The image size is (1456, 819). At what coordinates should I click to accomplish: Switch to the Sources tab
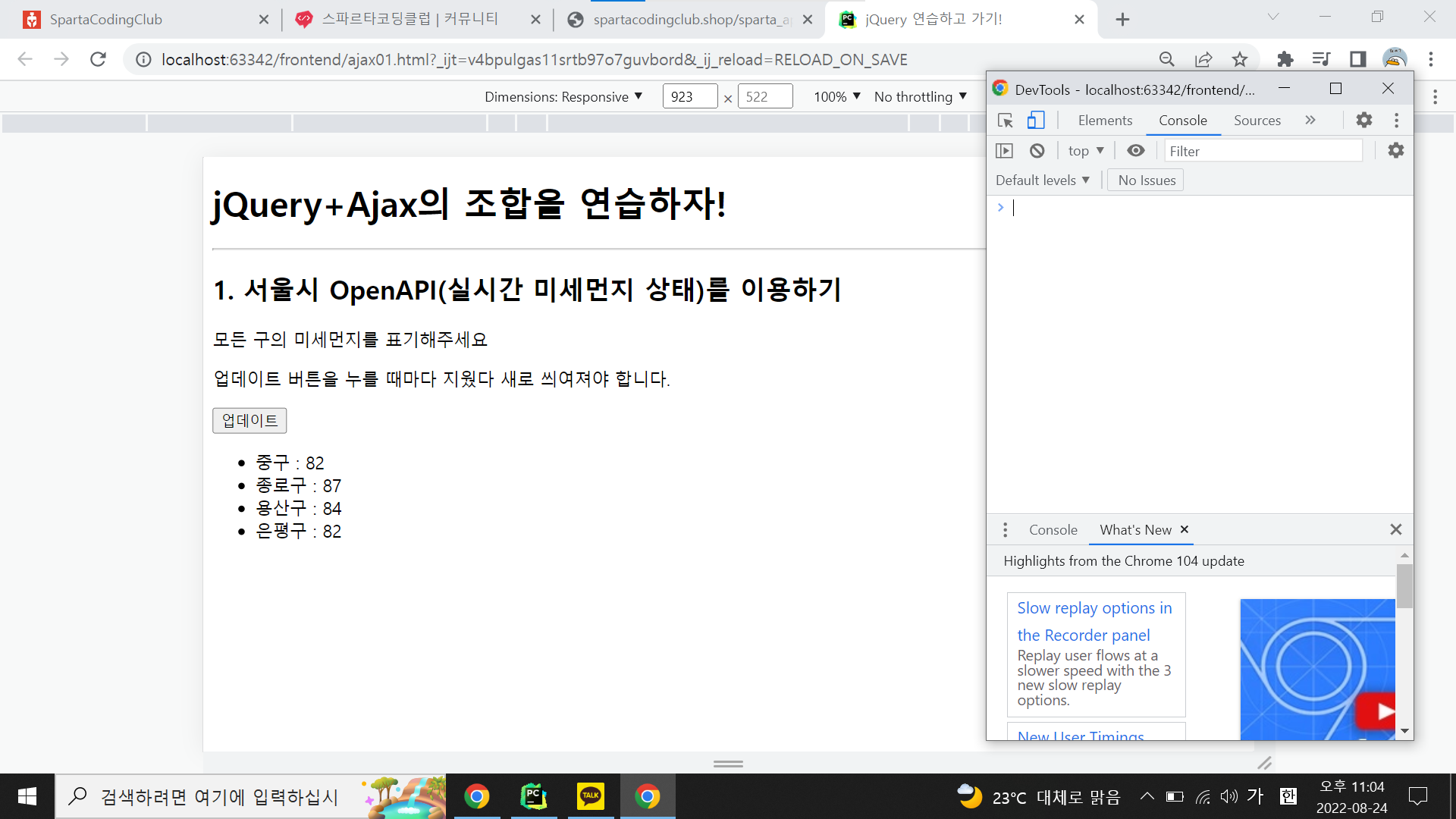pos(1257,121)
